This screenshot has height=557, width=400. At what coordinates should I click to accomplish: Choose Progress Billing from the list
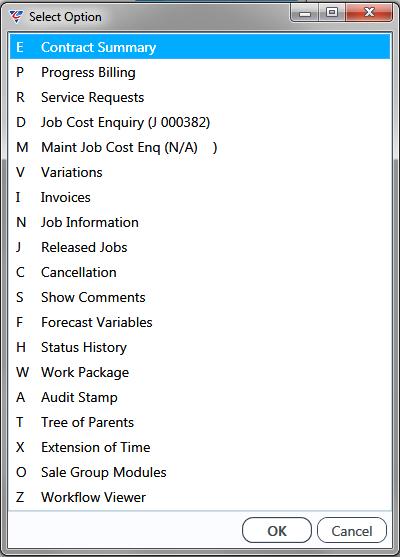pyautogui.click(x=200, y=72)
